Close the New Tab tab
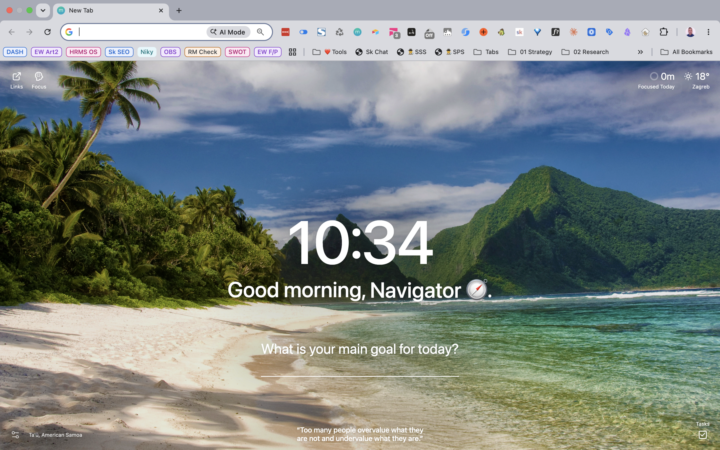Screen dimensions: 720x450 [x=161, y=10]
